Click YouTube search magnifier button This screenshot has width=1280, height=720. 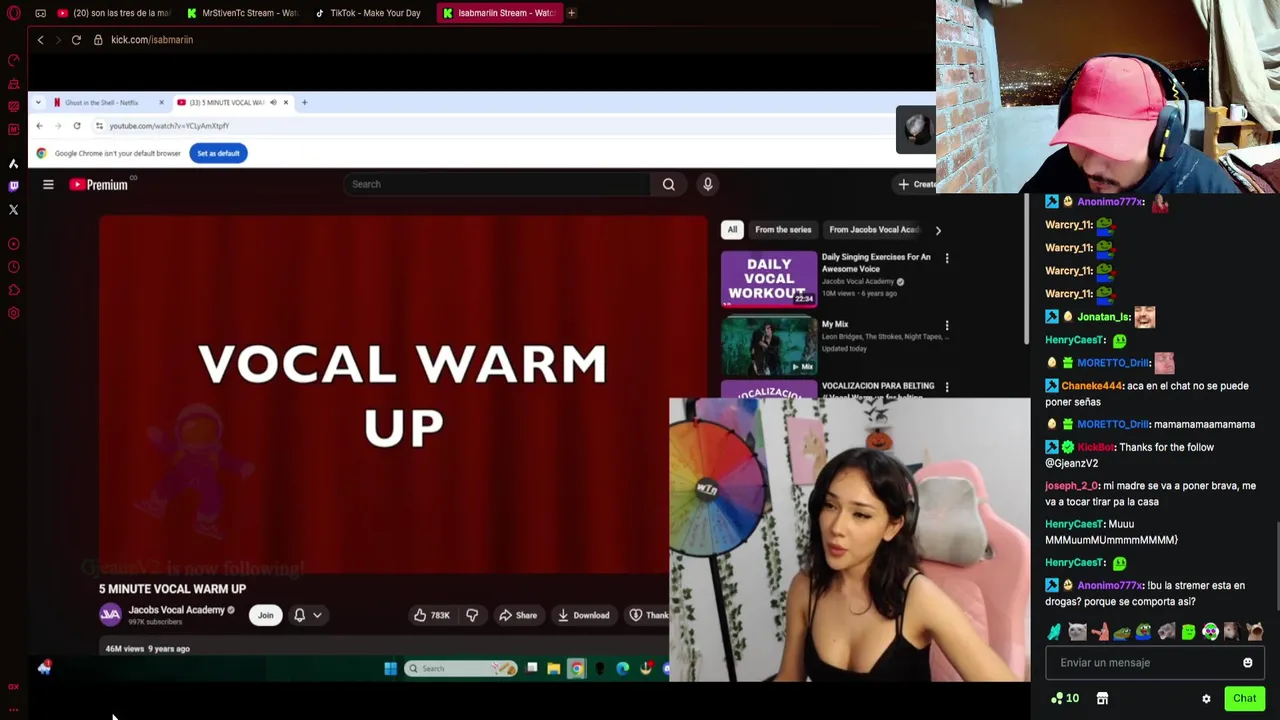(x=669, y=184)
